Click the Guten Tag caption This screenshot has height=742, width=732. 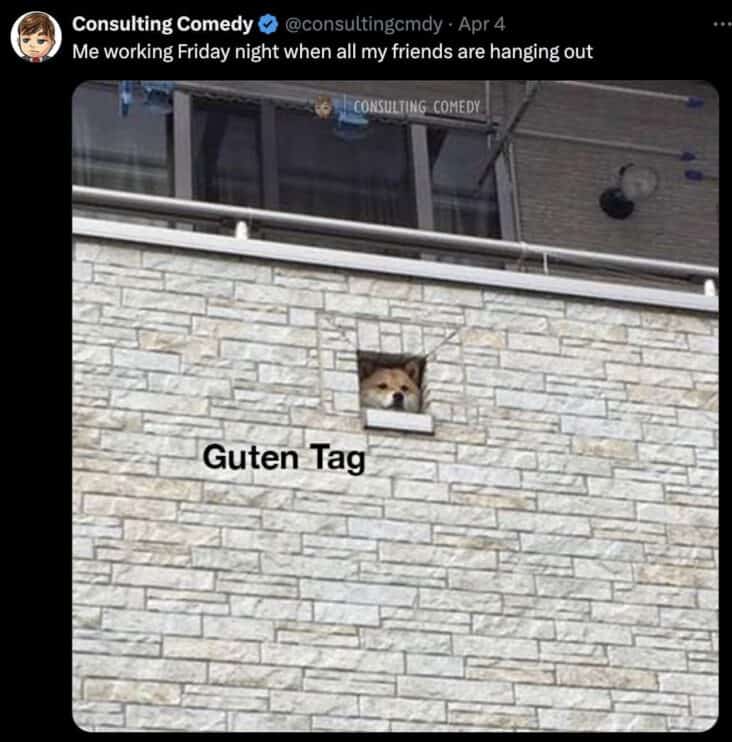point(284,458)
